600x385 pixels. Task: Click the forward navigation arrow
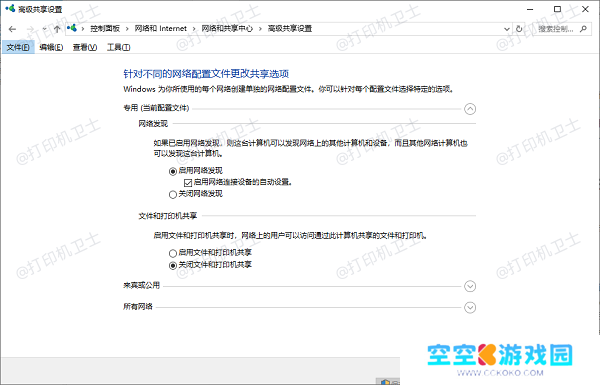point(31,29)
